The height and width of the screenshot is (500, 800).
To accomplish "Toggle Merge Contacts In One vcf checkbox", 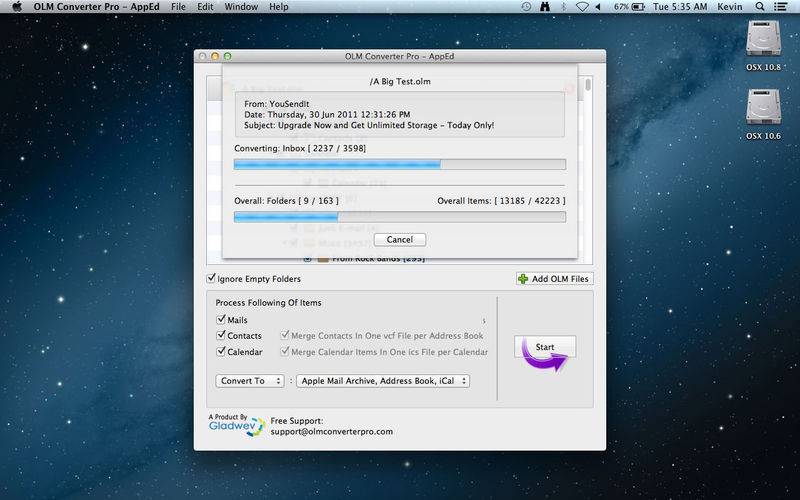I will (285, 335).
